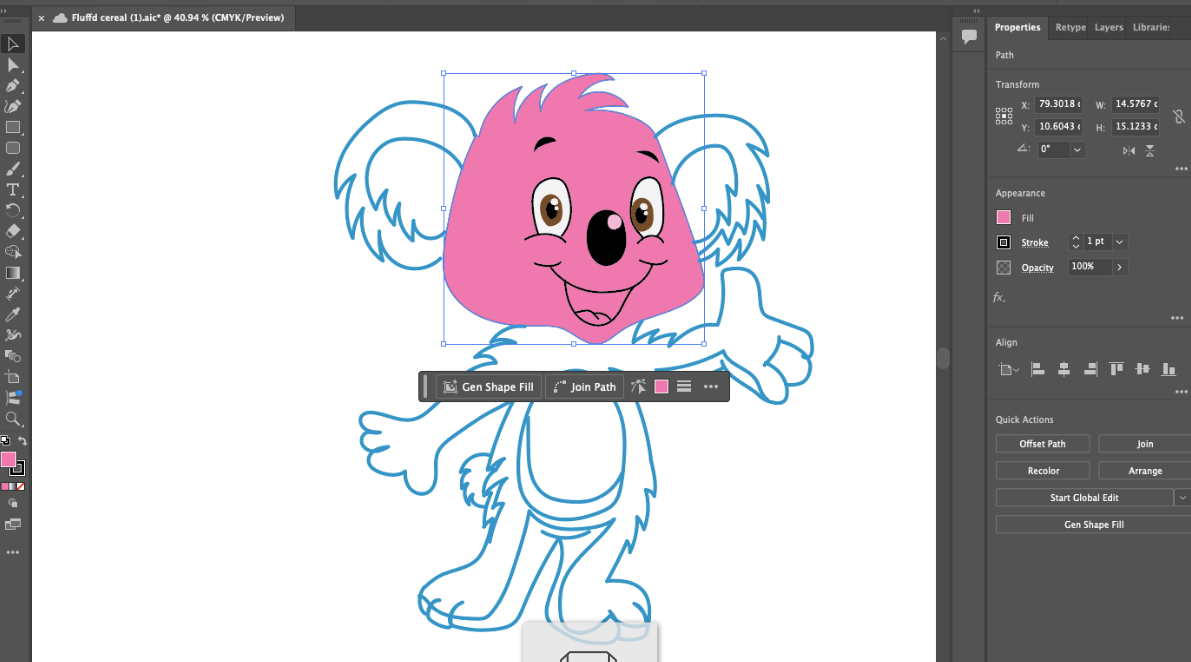Select the Rotate tool
The image size is (1191, 662).
click(x=13, y=210)
